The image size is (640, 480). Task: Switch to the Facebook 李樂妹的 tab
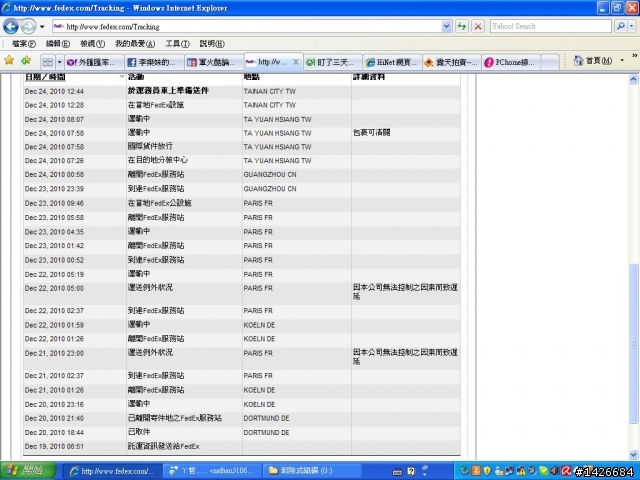point(154,62)
